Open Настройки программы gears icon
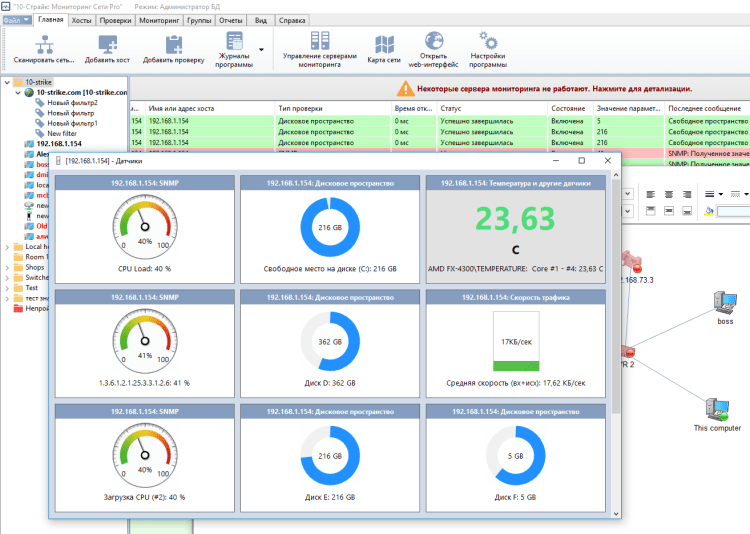Image resolution: width=750 pixels, height=534 pixels. coord(488,41)
